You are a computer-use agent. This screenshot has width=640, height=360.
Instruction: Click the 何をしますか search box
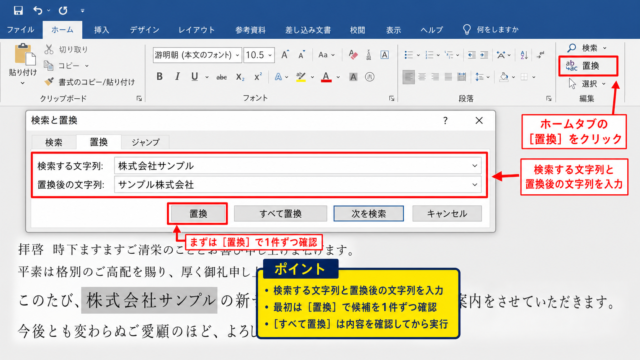point(491,30)
